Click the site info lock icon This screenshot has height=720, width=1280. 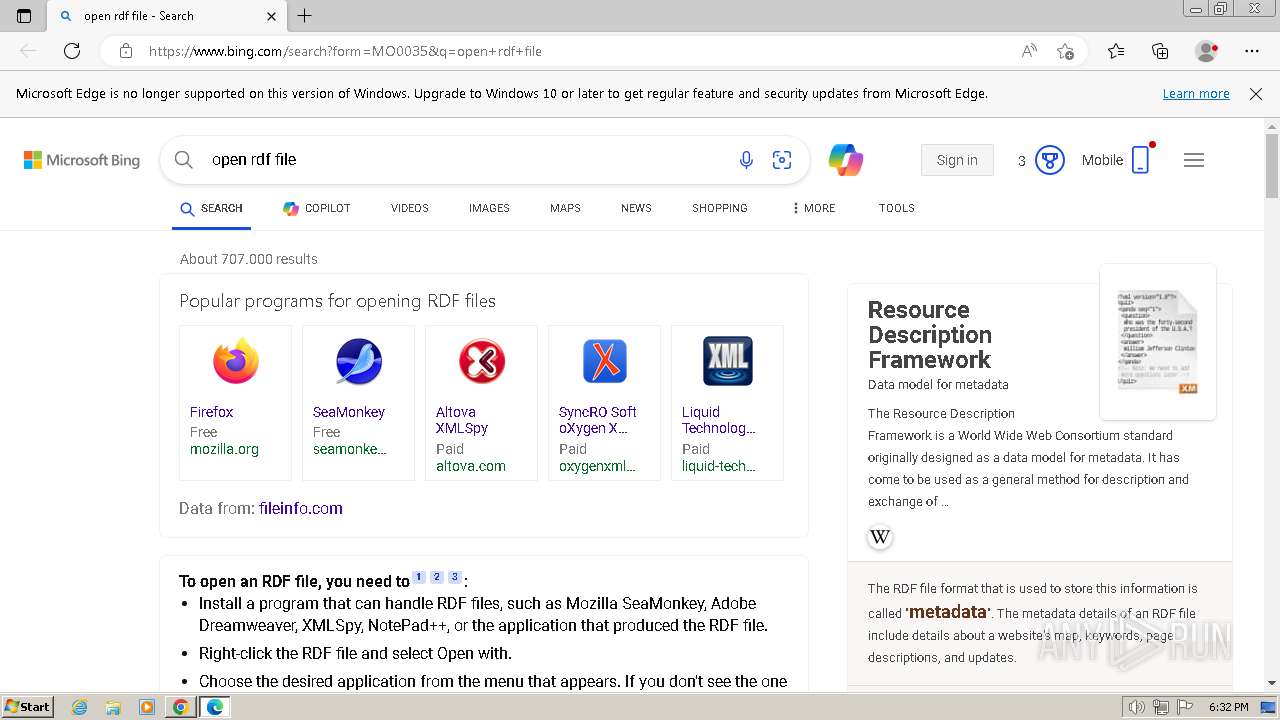pos(125,51)
